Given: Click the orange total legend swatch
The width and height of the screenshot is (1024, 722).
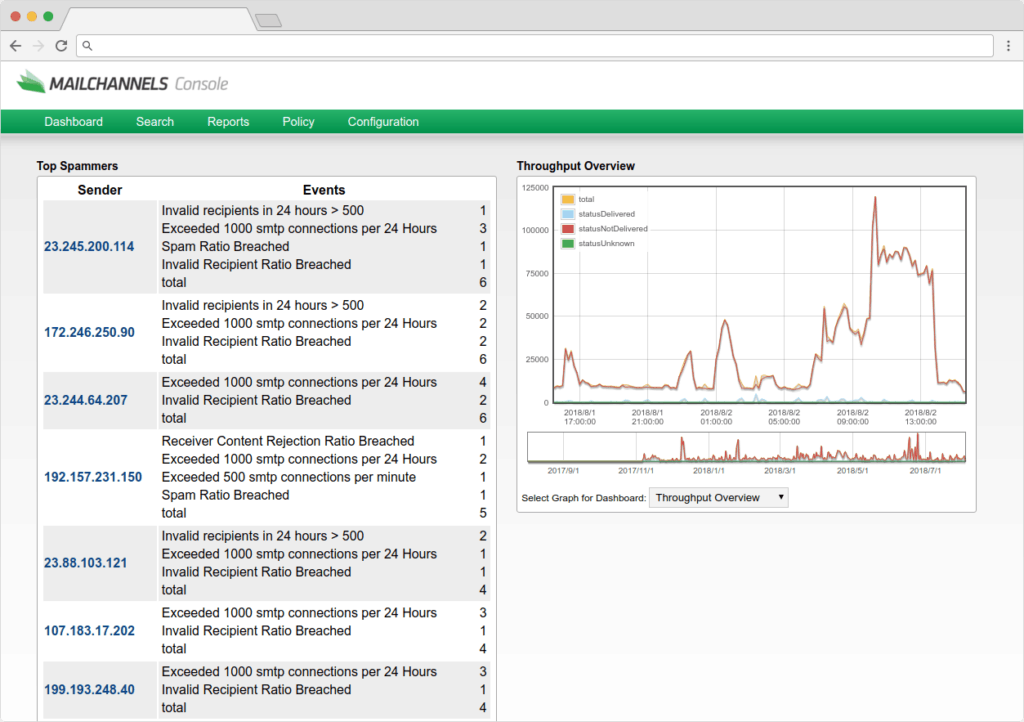Looking at the screenshot, I should 568,199.
